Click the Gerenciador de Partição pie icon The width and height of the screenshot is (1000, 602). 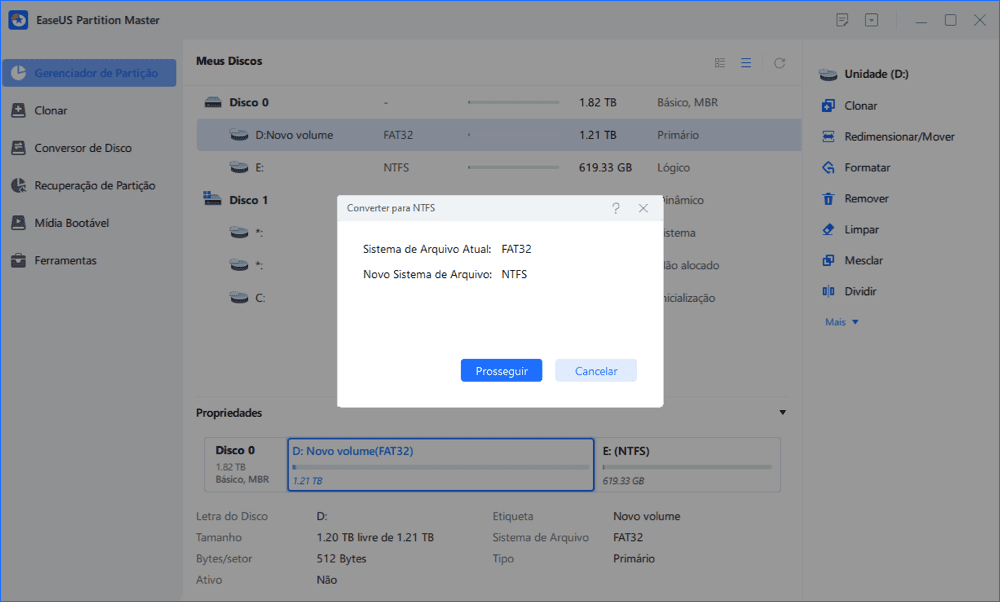pos(18,73)
